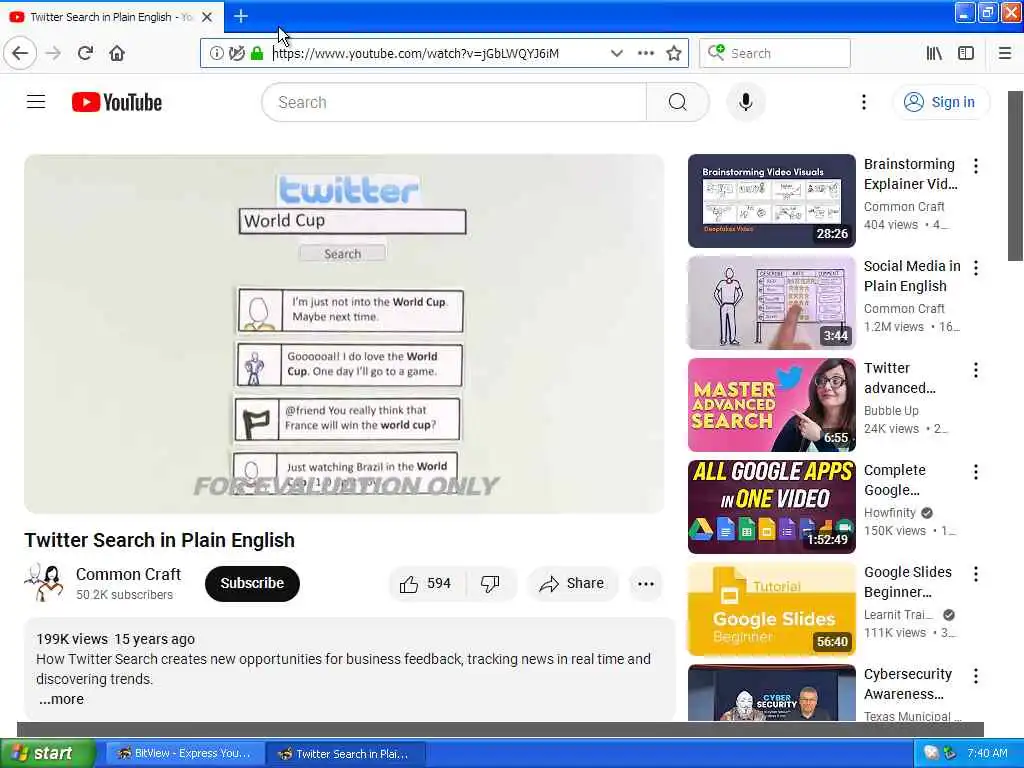Dislike the video with thumbs down
Viewport: 1024px width, 768px height.
click(490, 584)
